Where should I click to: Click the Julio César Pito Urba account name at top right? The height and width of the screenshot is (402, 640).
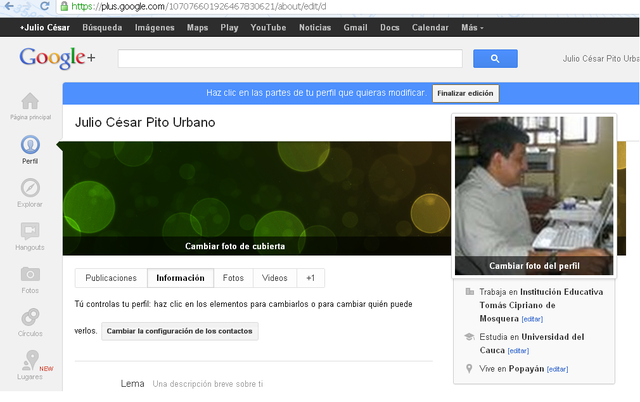(x=600, y=59)
